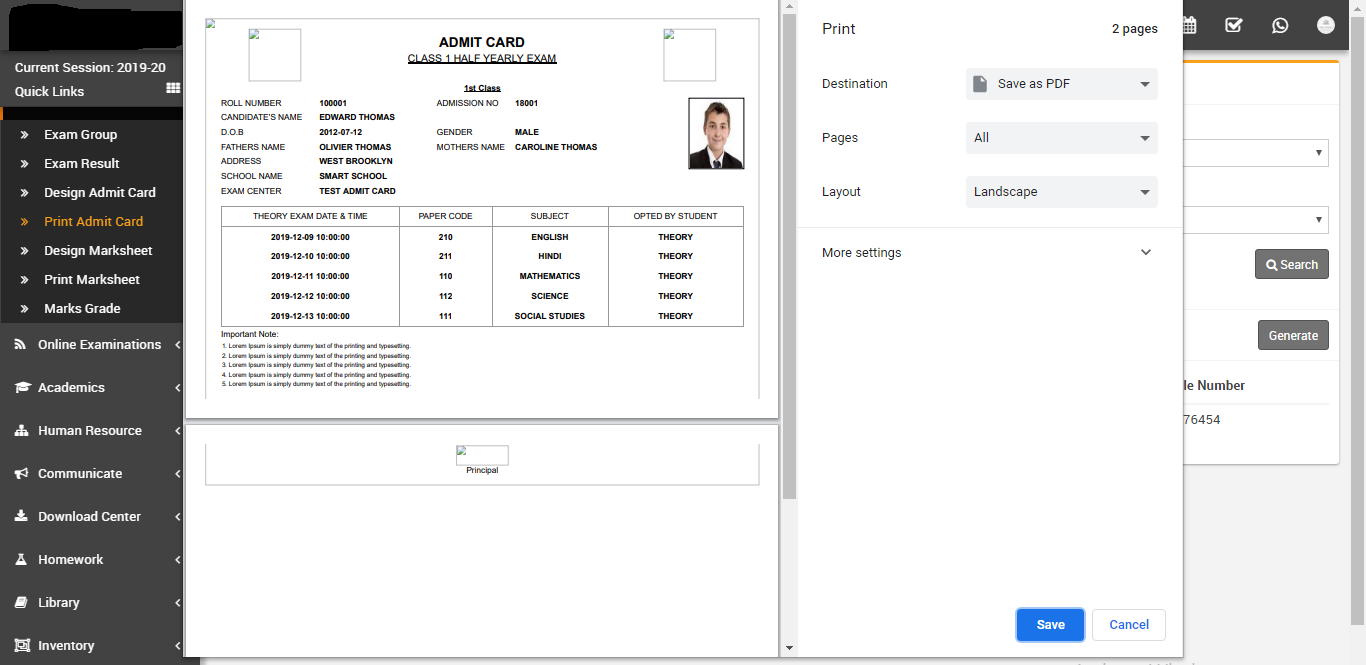1366x665 pixels.
Task: Open the Pages dropdown set to All
Action: (1061, 138)
